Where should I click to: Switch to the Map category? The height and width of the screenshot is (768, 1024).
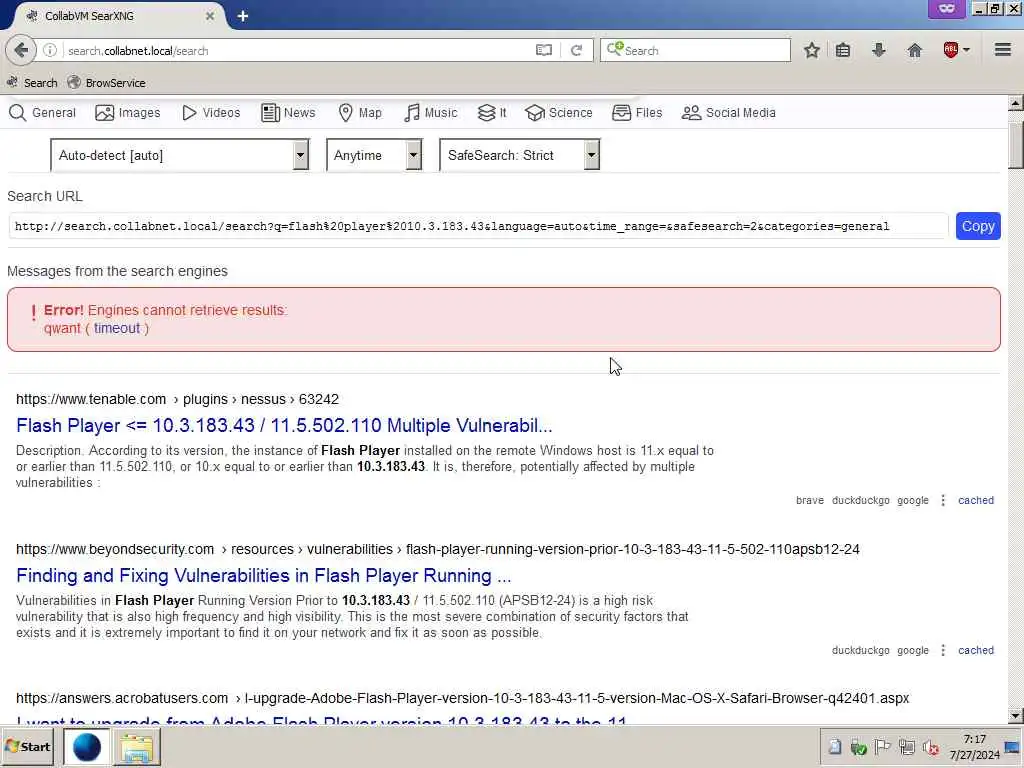pyautogui.click(x=360, y=113)
